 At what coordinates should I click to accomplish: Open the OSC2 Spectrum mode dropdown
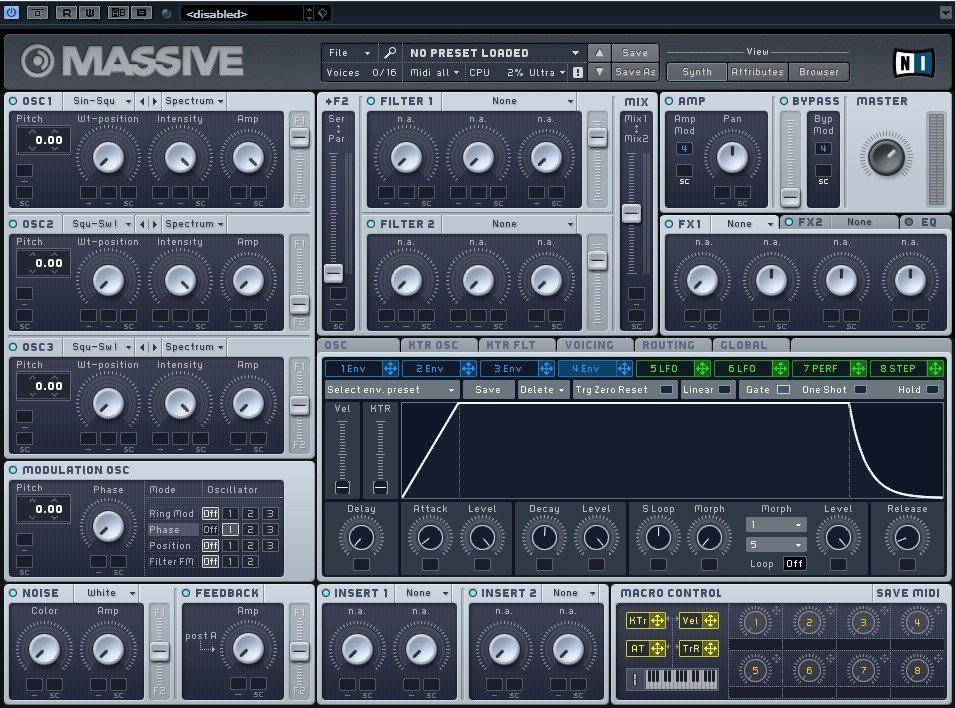[194, 224]
